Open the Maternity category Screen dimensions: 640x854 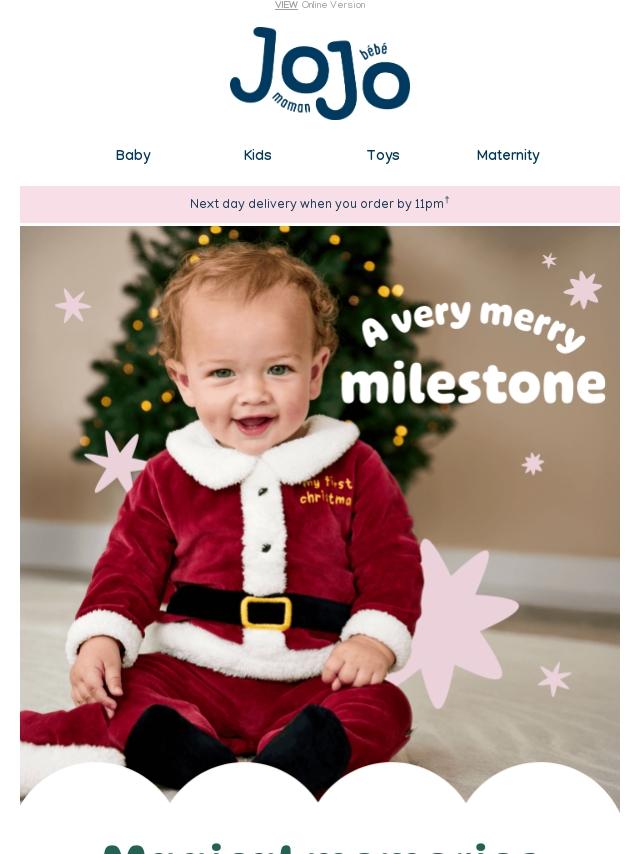pyautogui.click(x=508, y=155)
